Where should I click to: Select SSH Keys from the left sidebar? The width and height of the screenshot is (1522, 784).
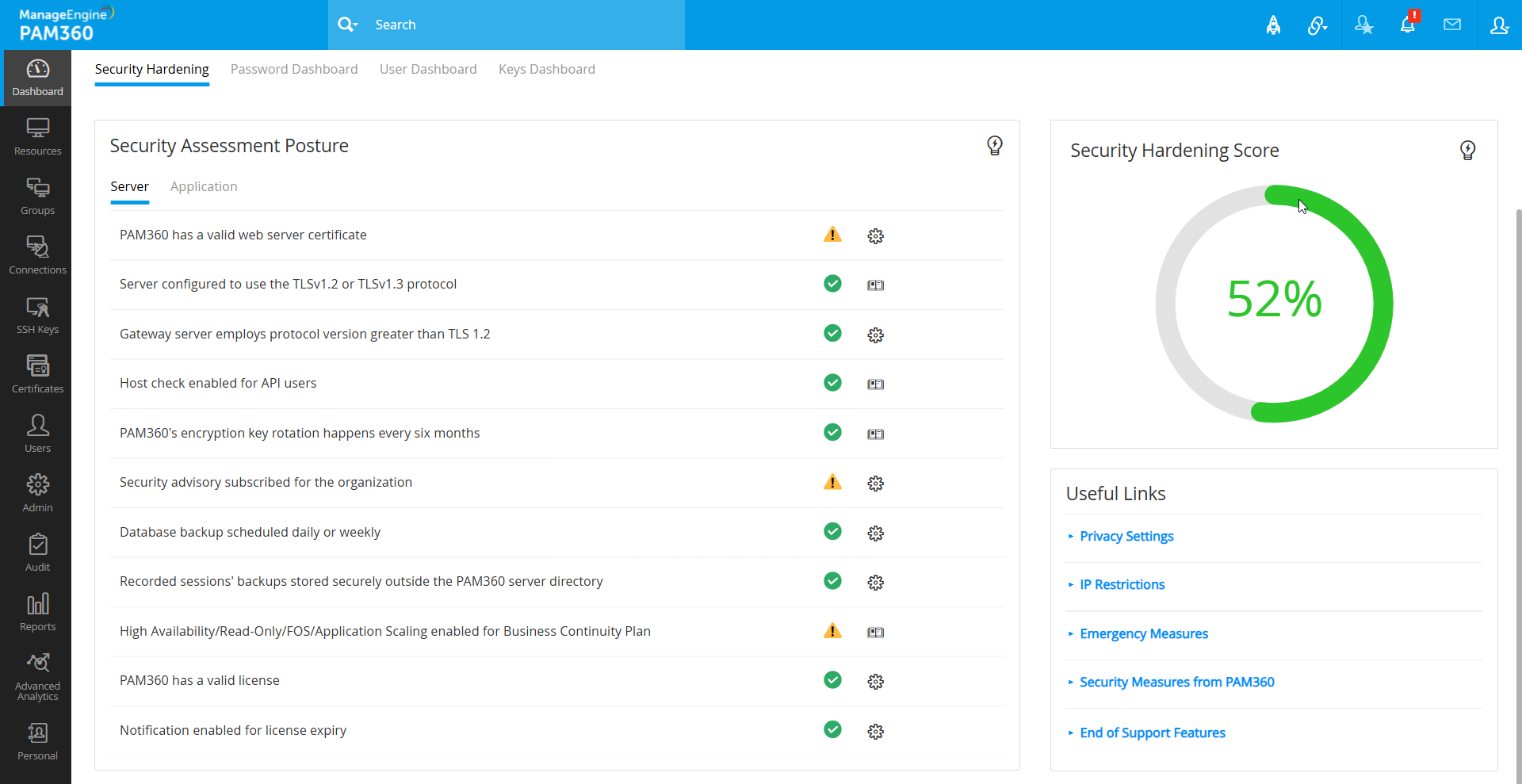coord(37,315)
